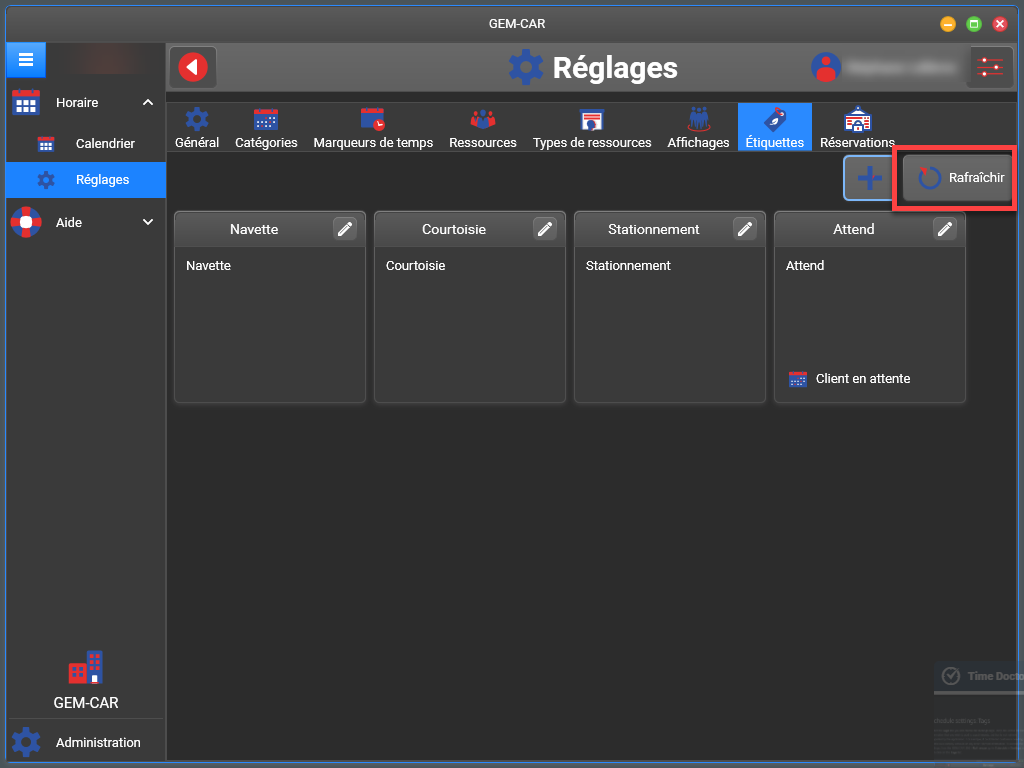Edit the Navette tag with pencil icon
1024x768 pixels.
[345, 229]
